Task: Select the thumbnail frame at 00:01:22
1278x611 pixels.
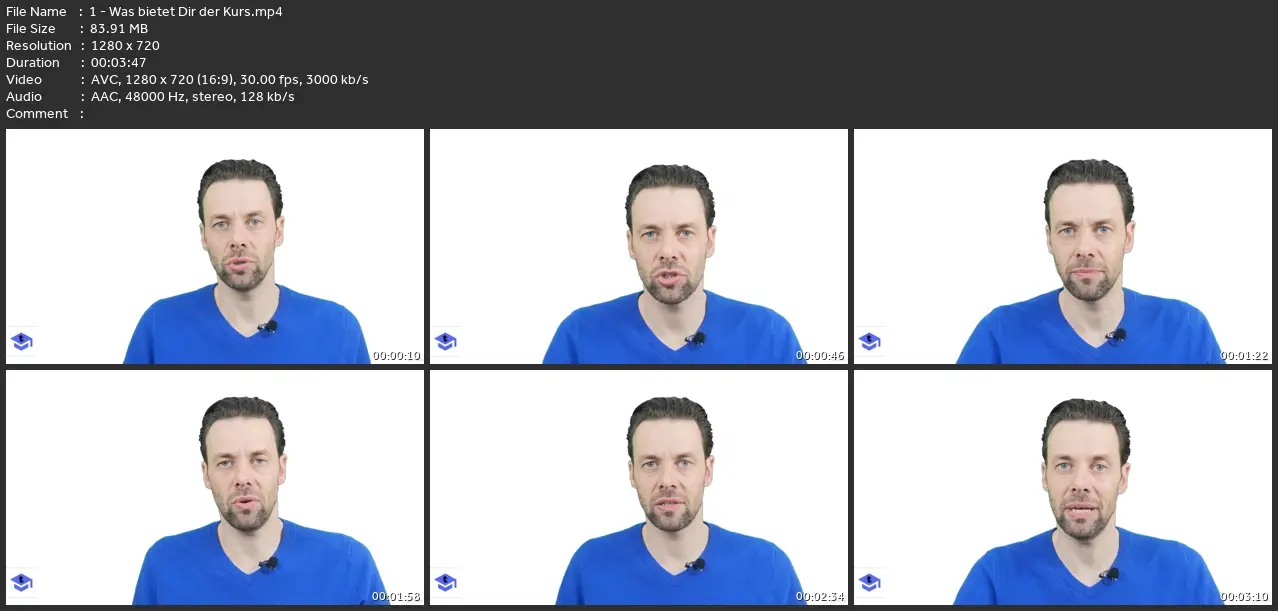Action: (1063, 246)
